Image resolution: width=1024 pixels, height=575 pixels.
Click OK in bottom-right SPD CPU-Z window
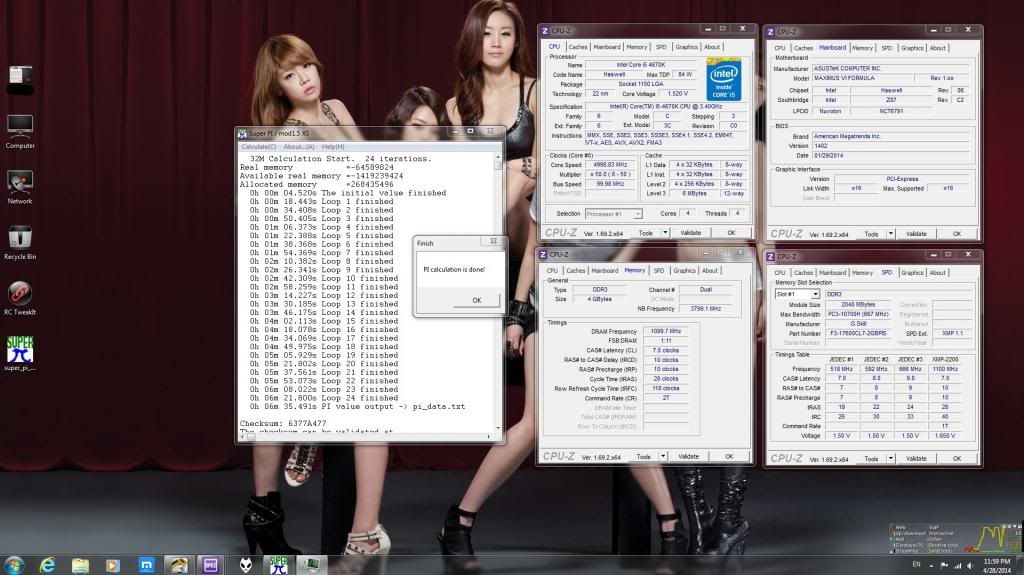pos(957,459)
